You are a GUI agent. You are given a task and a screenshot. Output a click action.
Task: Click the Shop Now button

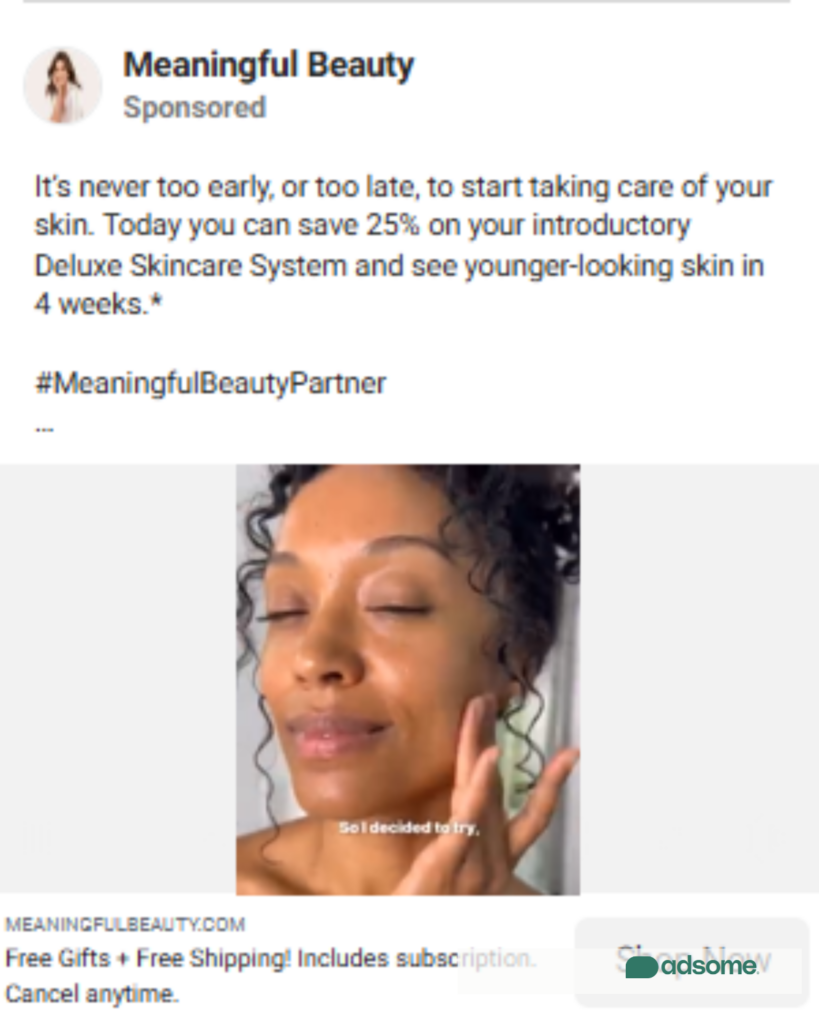point(692,961)
